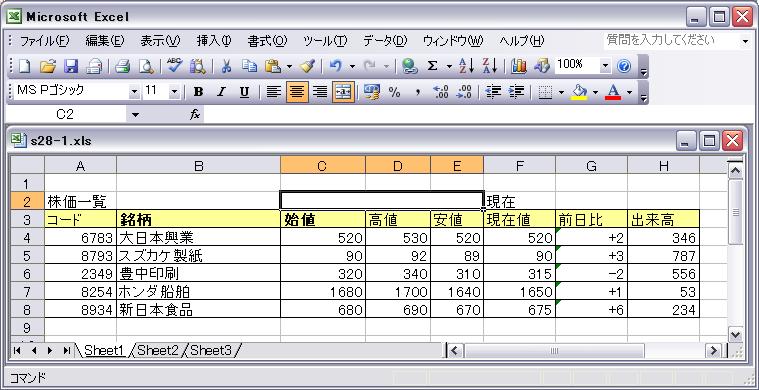The image size is (759, 390).
Task: Select row 5 header
Action: pyautogui.click(x=27, y=255)
